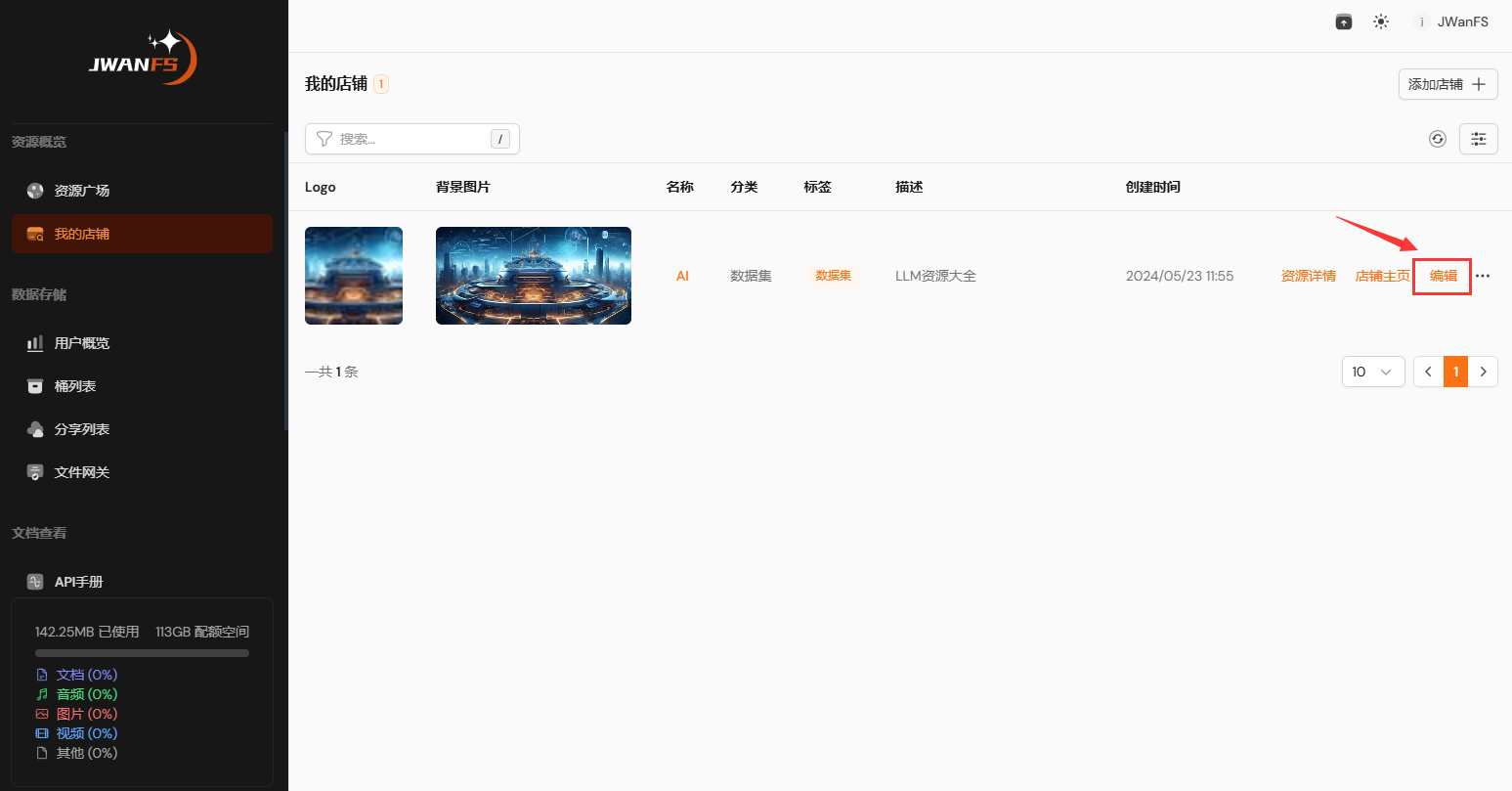
Task: Click the orange 数据集 tag
Action: 834,276
